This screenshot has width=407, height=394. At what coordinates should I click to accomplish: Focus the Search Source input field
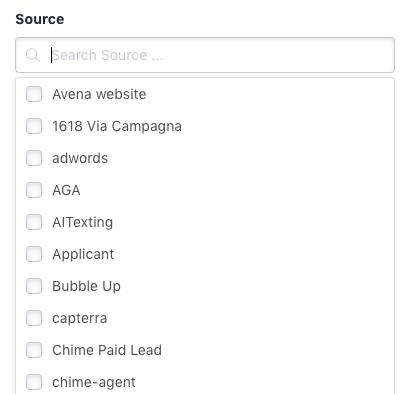point(205,55)
